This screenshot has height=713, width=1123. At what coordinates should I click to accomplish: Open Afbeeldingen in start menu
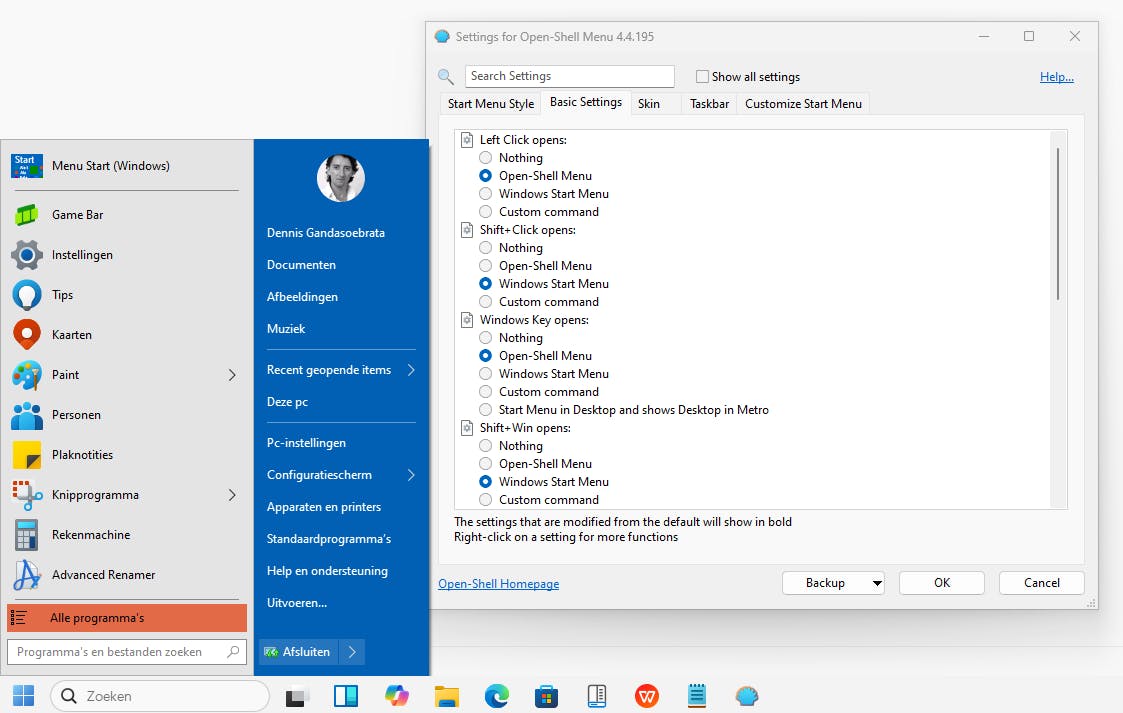(302, 296)
